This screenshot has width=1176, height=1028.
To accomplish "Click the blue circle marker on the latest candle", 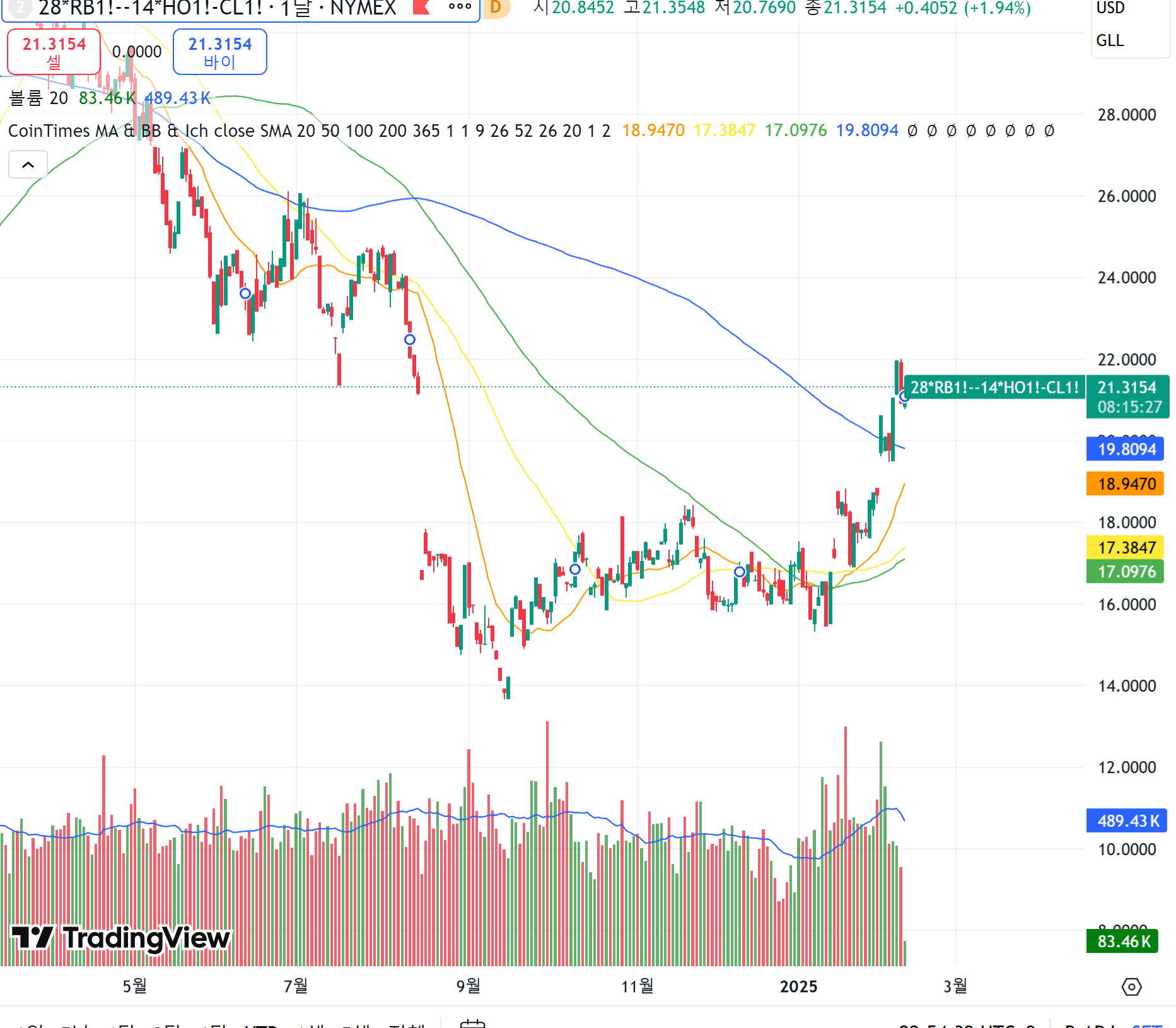I will (904, 397).
